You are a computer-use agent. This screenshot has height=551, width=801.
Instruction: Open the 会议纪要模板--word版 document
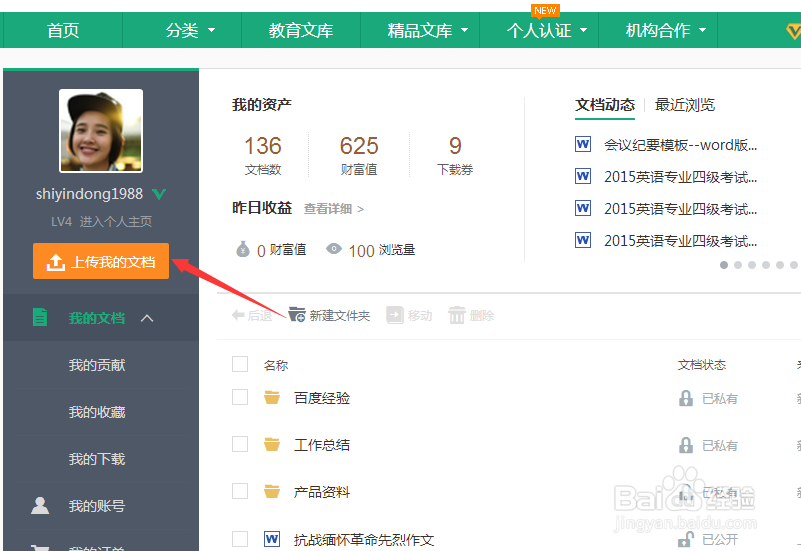680,145
